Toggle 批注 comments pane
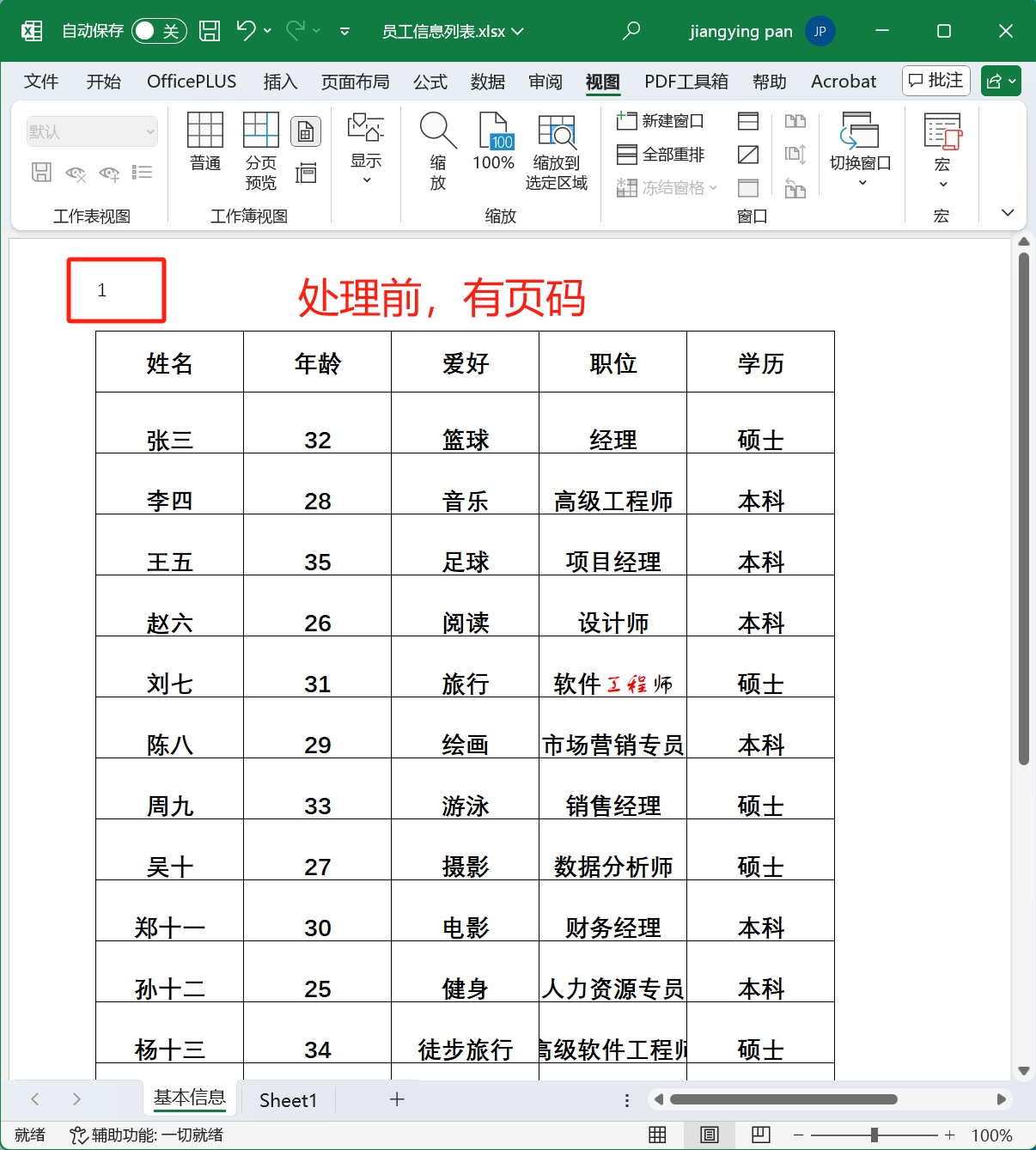Image resolution: width=1036 pixels, height=1150 pixels. click(x=935, y=80)
